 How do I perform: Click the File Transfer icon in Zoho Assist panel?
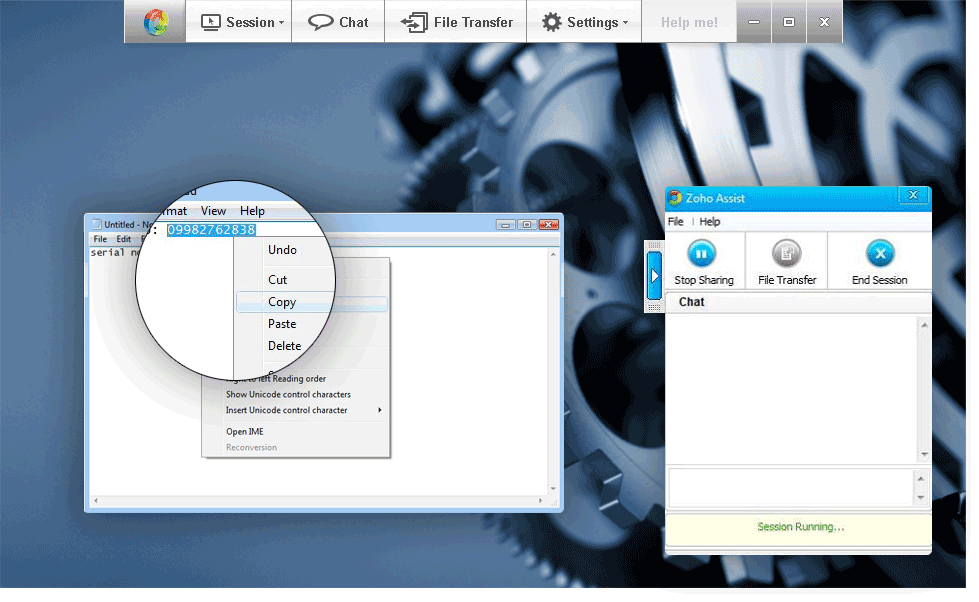tap(787, 253)
